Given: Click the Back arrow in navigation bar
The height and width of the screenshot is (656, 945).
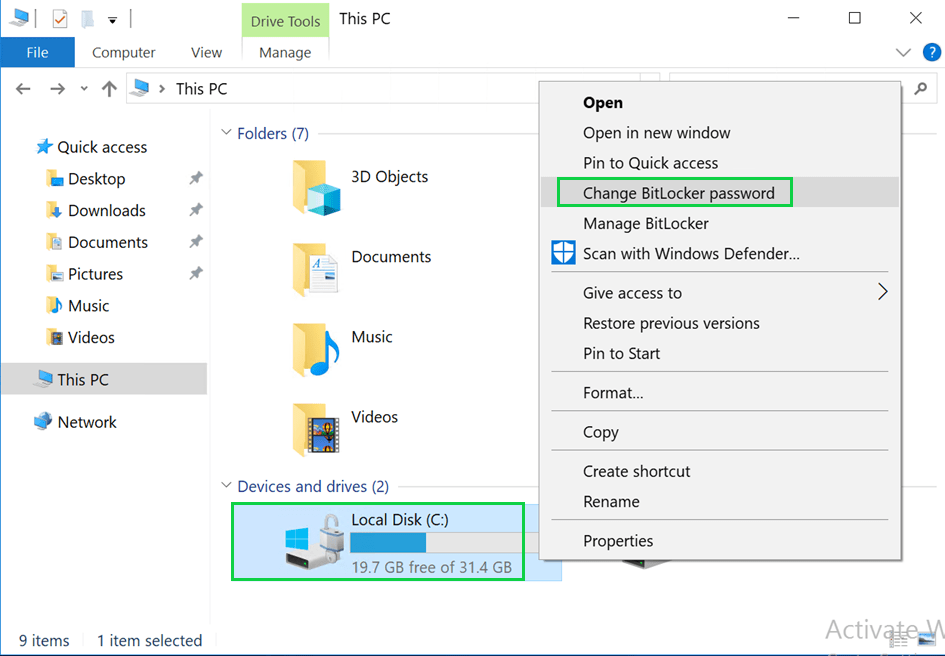Looking at the screenshot, I should tap(24, 89).
